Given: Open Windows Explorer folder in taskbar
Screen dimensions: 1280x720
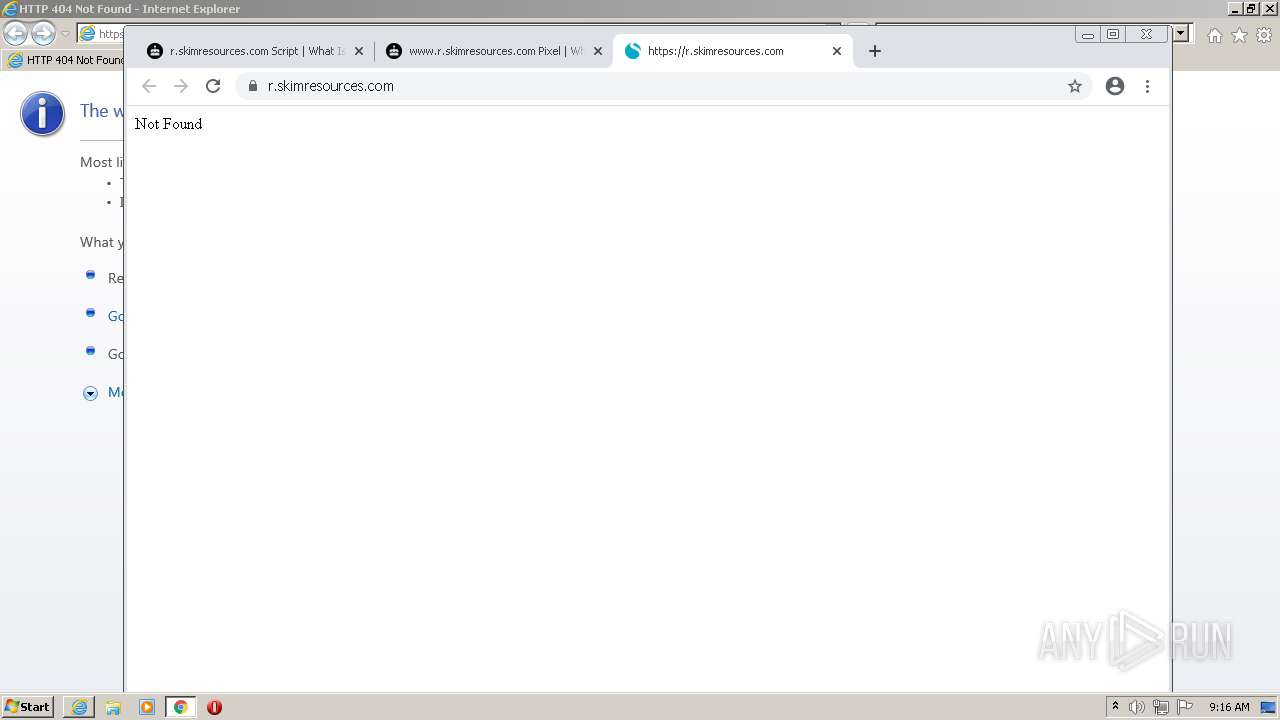Looking at the screenshot, I should pyautogui.click(x=113, y=707).
